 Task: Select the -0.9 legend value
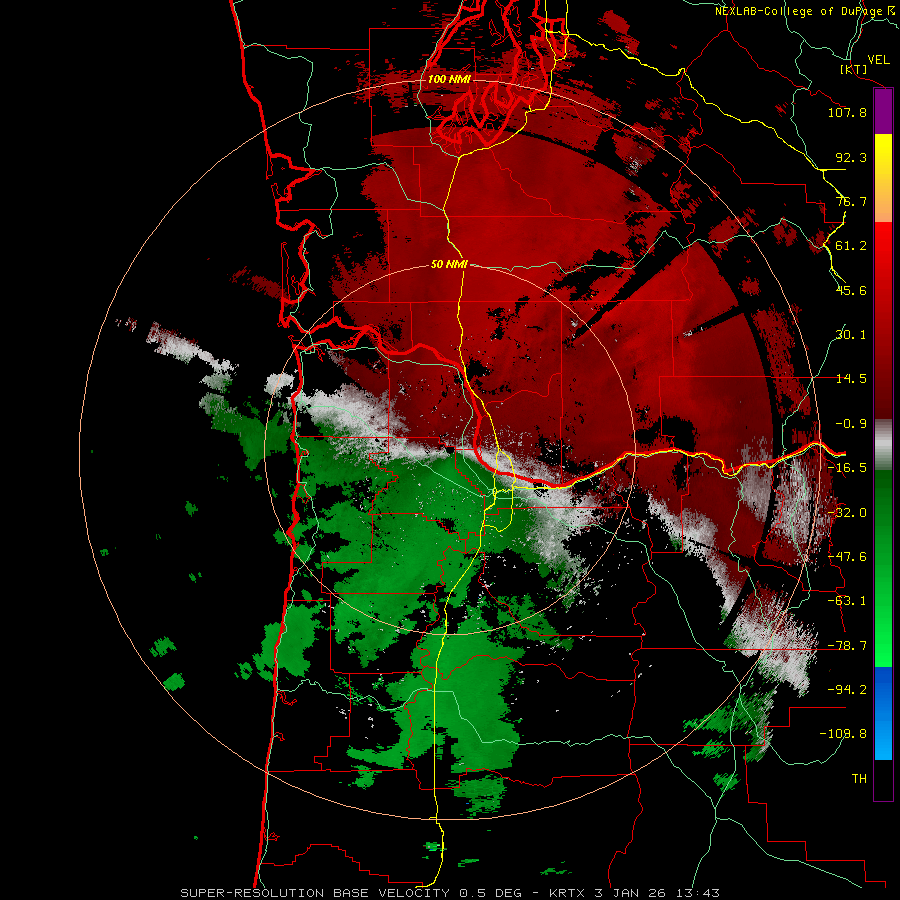[x=851, y=424]
